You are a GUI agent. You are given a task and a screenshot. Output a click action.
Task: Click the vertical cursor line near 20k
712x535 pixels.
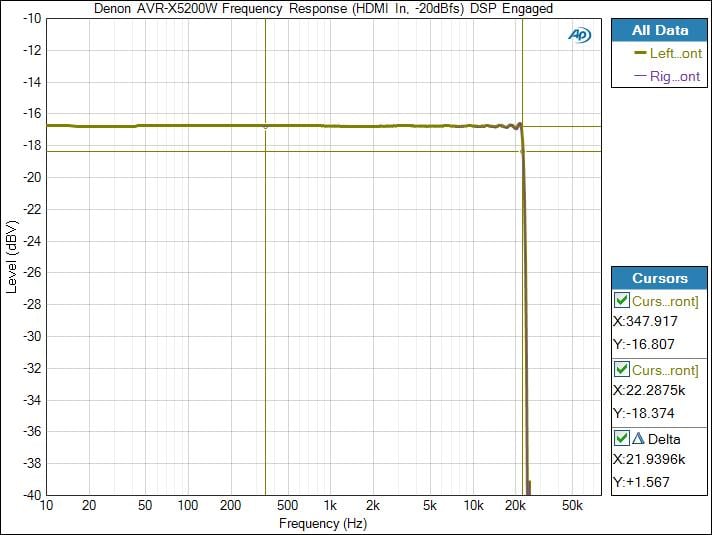(x=521, y=300)
